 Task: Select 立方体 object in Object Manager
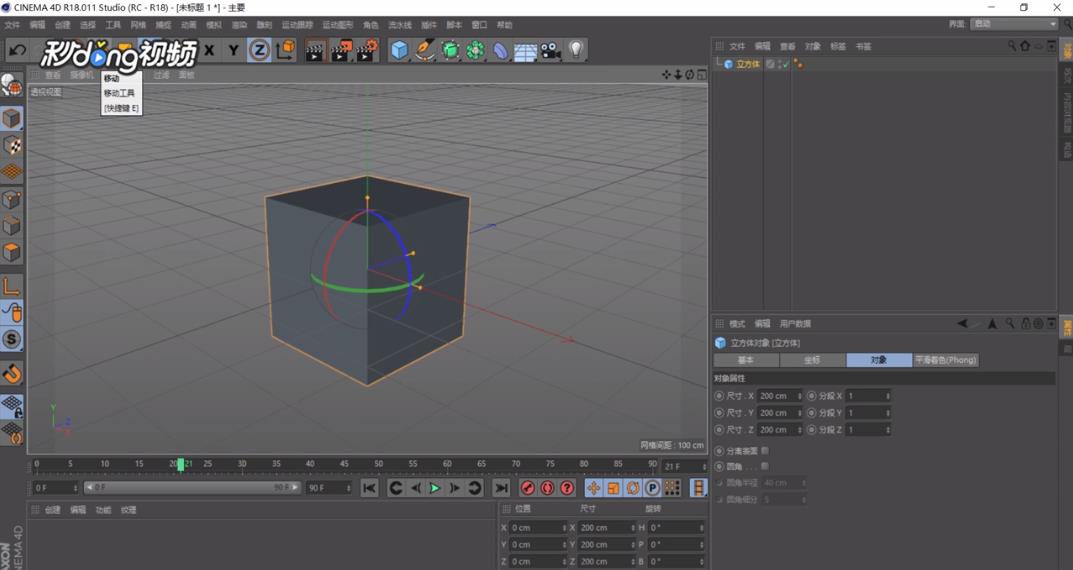[747, 64]
